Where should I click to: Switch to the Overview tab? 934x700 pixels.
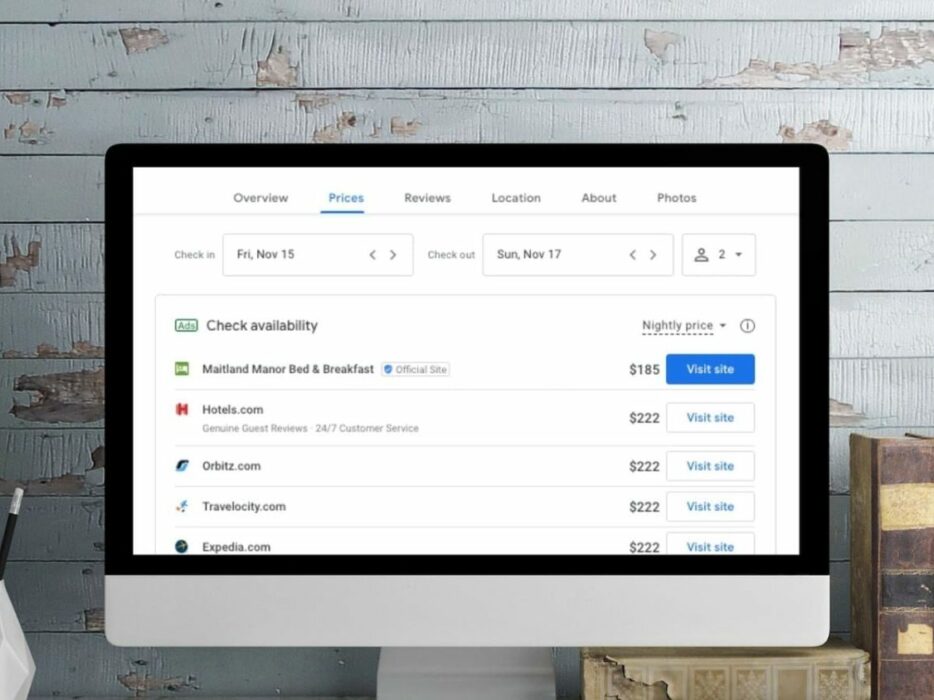(260, 198)
